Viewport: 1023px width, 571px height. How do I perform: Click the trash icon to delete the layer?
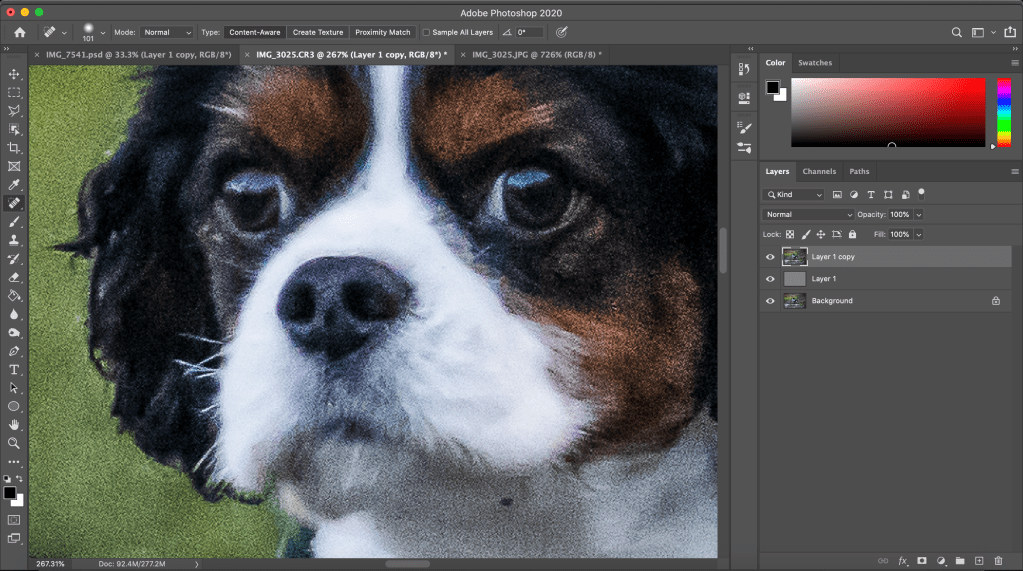(x=998, y=561)
